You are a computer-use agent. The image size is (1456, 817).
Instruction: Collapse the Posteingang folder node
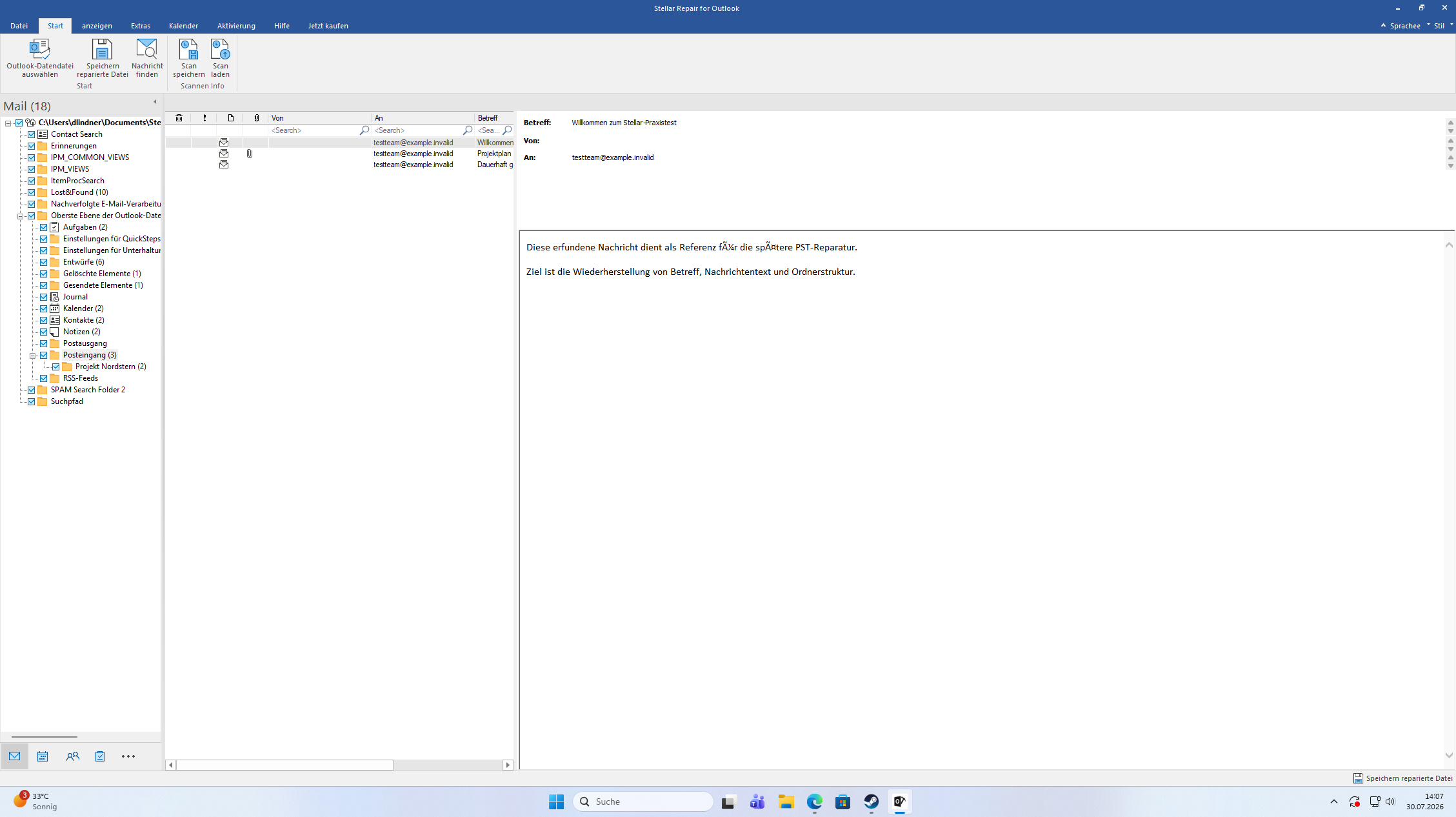pos(32,356)
